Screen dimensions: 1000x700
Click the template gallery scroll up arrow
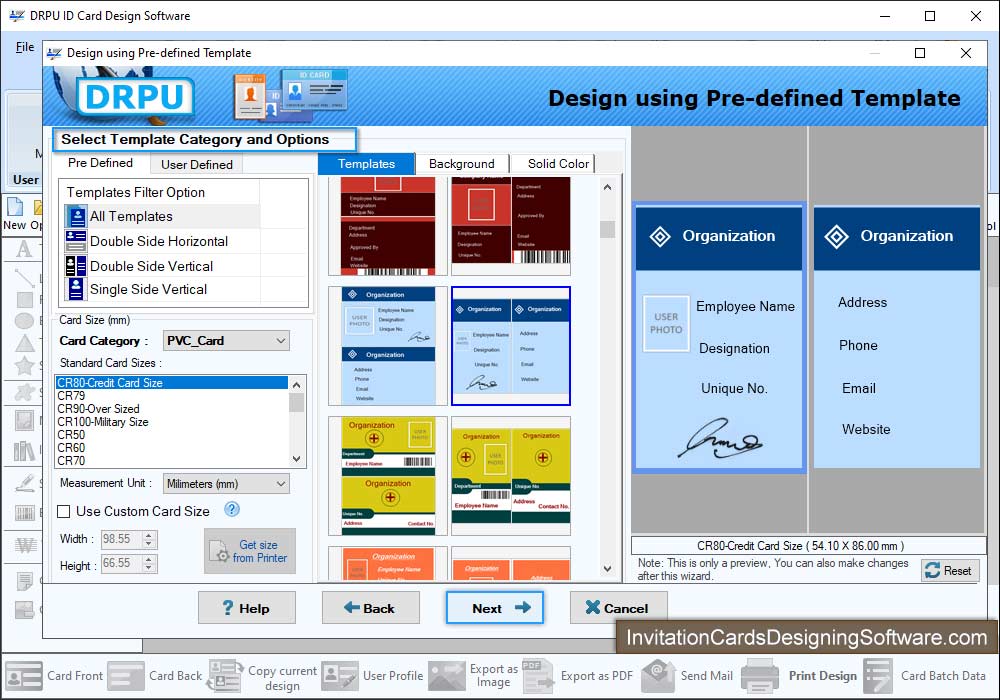pos(607,187)
